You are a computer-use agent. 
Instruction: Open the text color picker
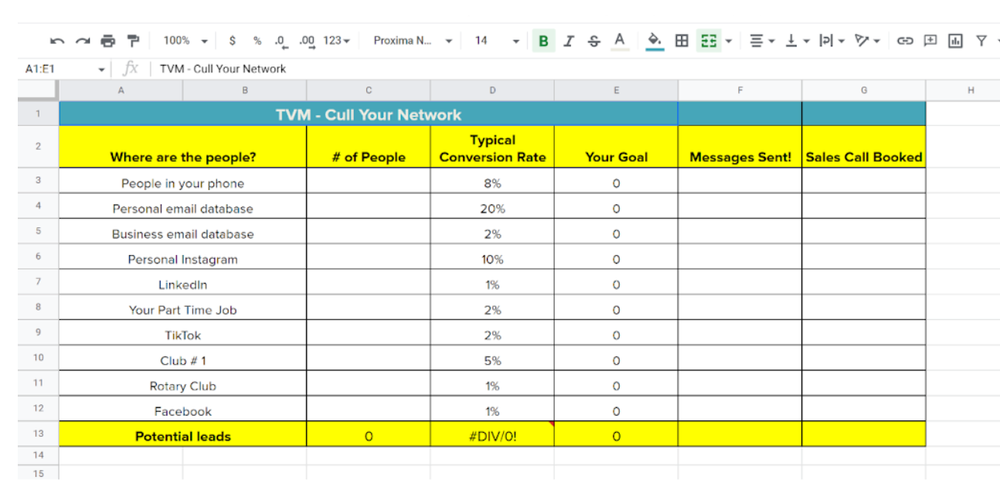(x=619, y=41)
